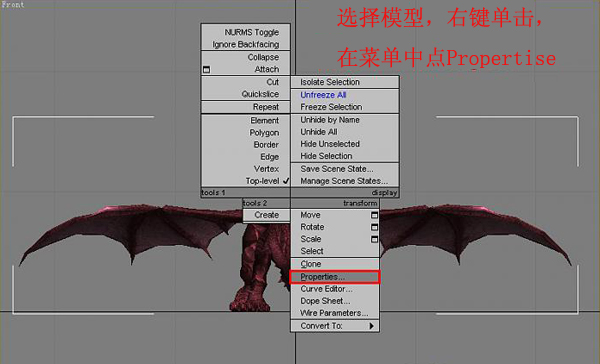This screenshot has height=364, width=600.
Task: Open Manage Scene States dialog
Action: pos(344,181)
